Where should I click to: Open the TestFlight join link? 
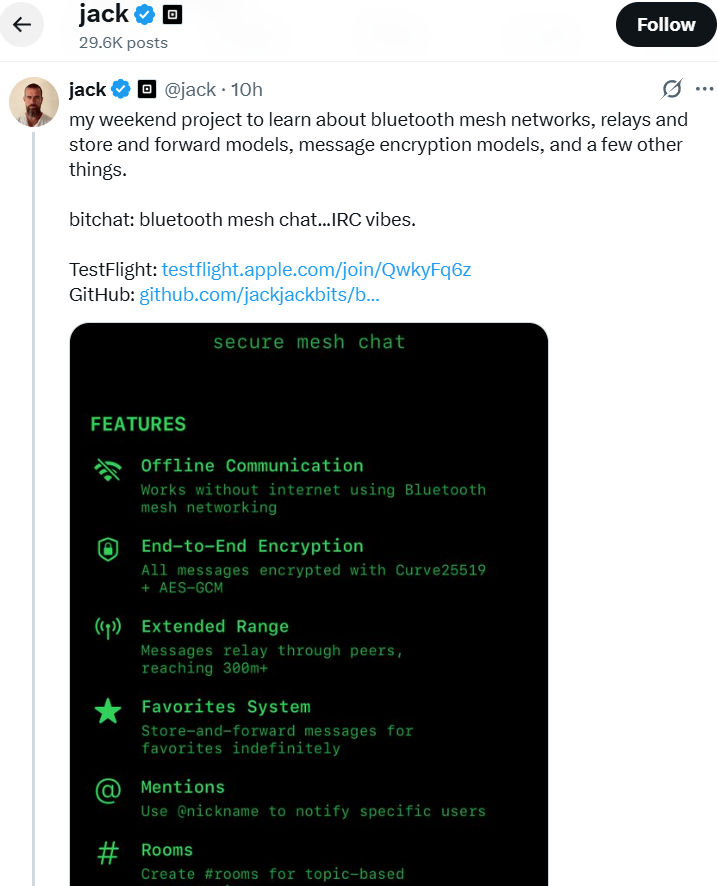tap(316, 270)
